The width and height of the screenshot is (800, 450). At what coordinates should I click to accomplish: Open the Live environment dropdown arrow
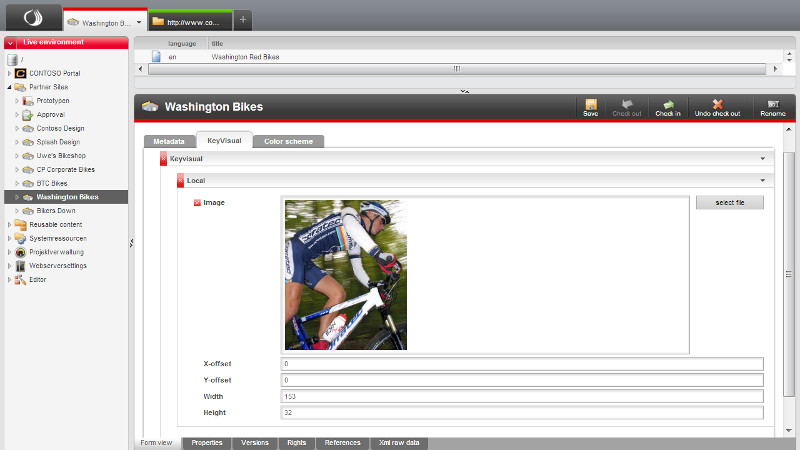[x=10, y=43]
